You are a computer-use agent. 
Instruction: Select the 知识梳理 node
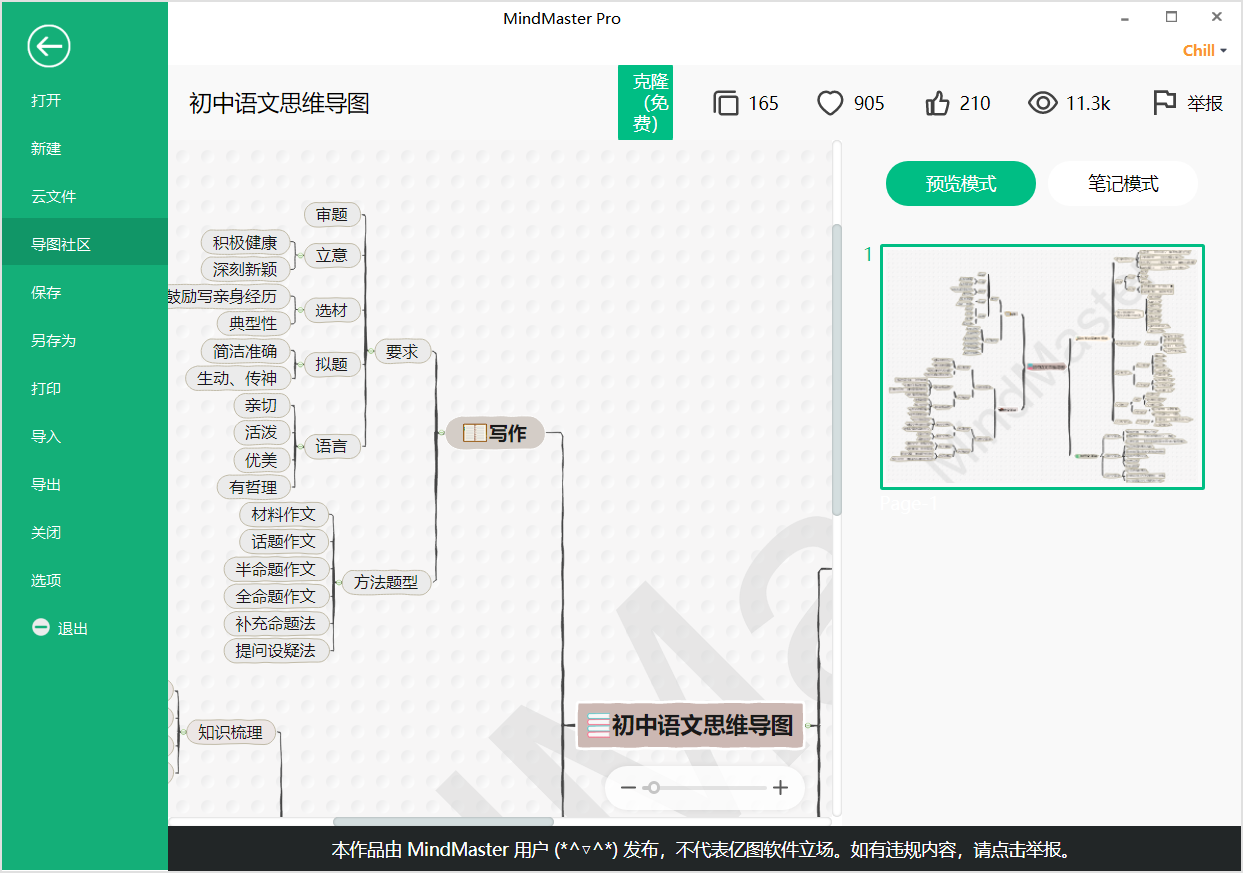tap(230, 733)
